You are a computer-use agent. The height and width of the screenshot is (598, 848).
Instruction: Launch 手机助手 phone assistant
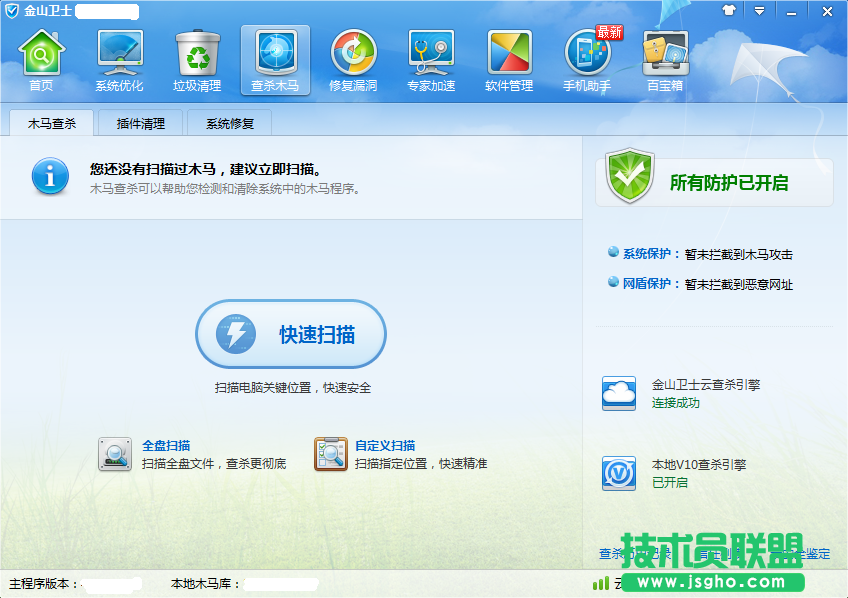[587, 60]
